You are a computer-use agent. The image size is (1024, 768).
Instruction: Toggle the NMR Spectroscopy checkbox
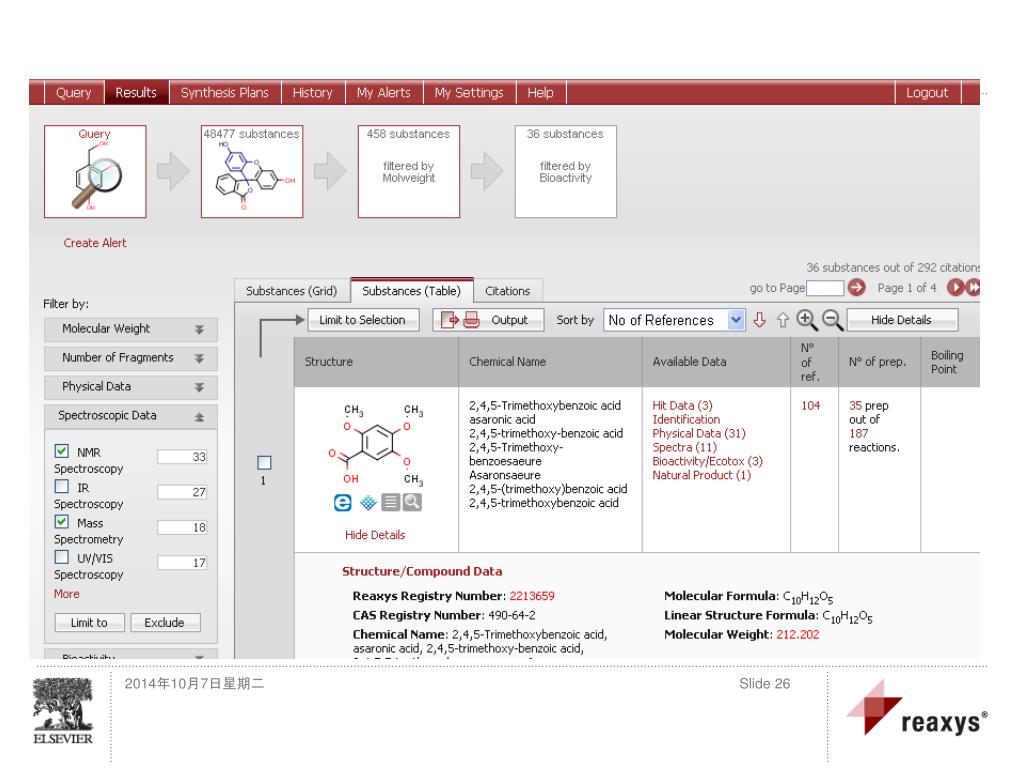[x=61, y=451]
